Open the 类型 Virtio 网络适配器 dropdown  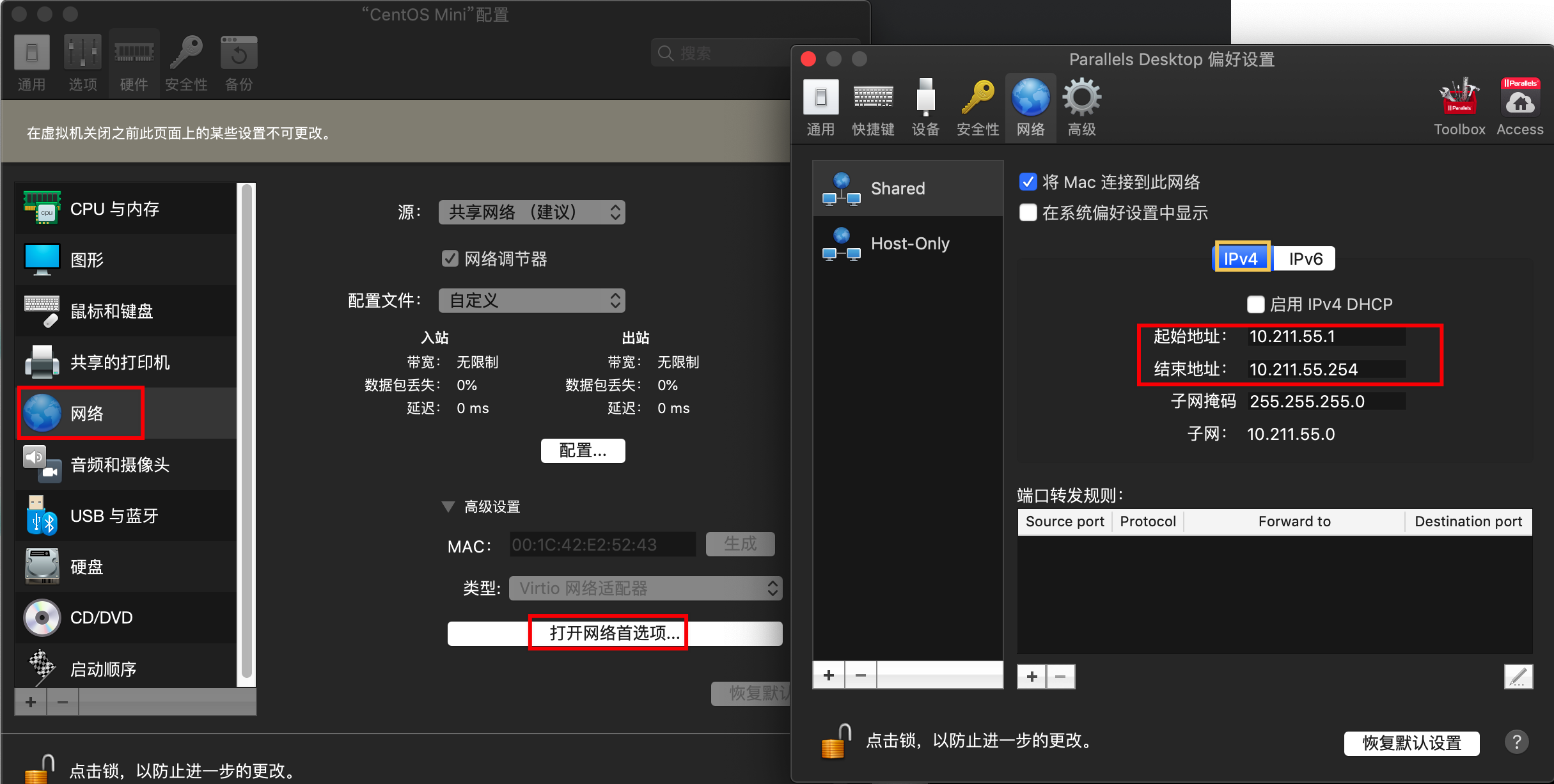click(645, 588)
